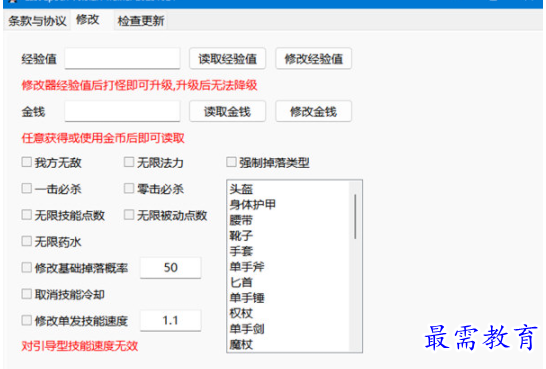Enable the 无限被动点数 checkbox
The width and height of the screenshot is (546, 369).
[x=129, y=215]
